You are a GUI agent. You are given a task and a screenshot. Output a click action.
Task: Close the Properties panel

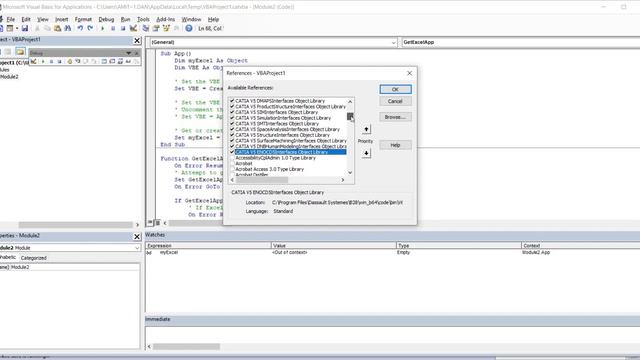pos(137,236)
